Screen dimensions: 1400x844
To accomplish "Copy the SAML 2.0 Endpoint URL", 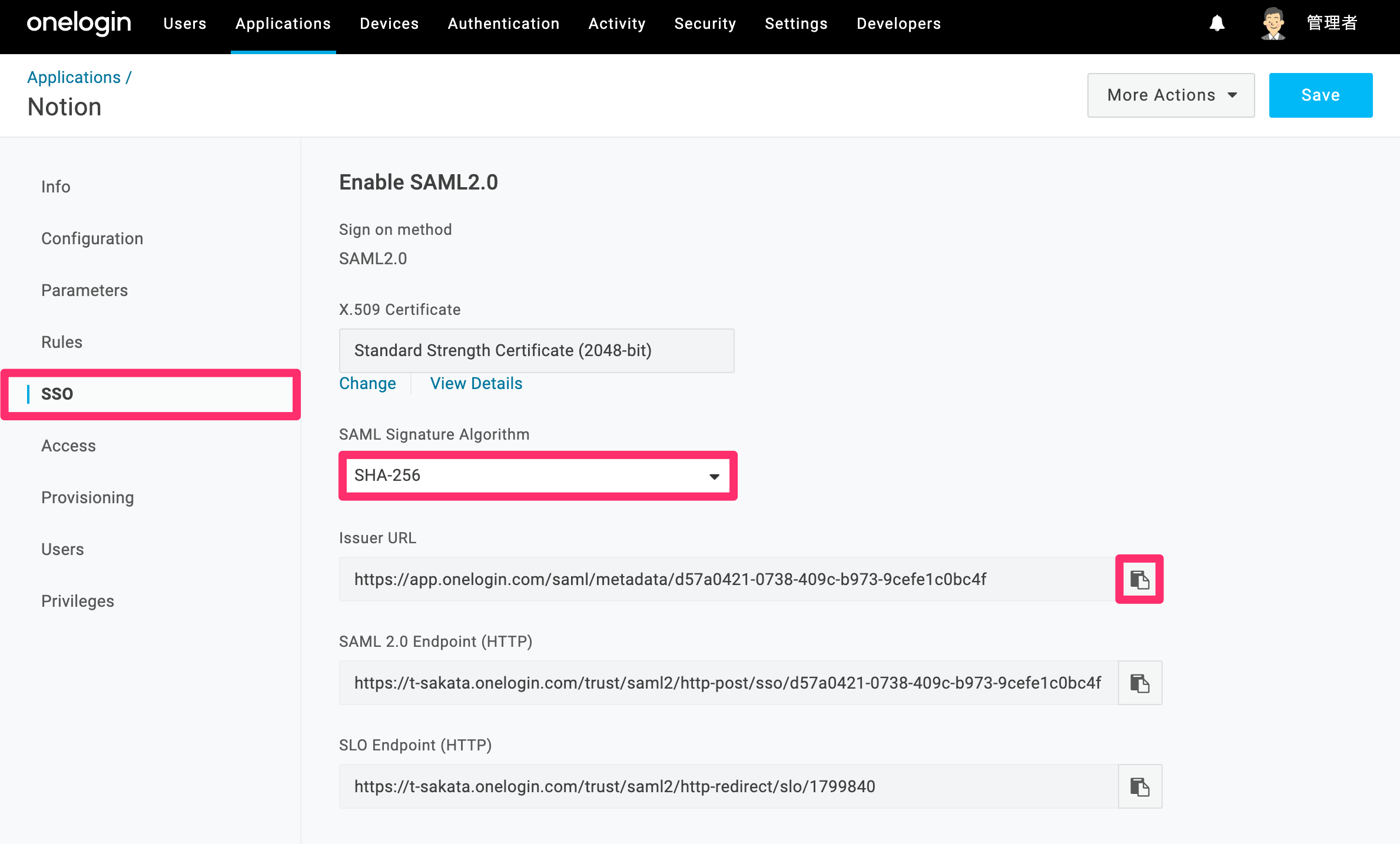I will (x=1140, y=683).
